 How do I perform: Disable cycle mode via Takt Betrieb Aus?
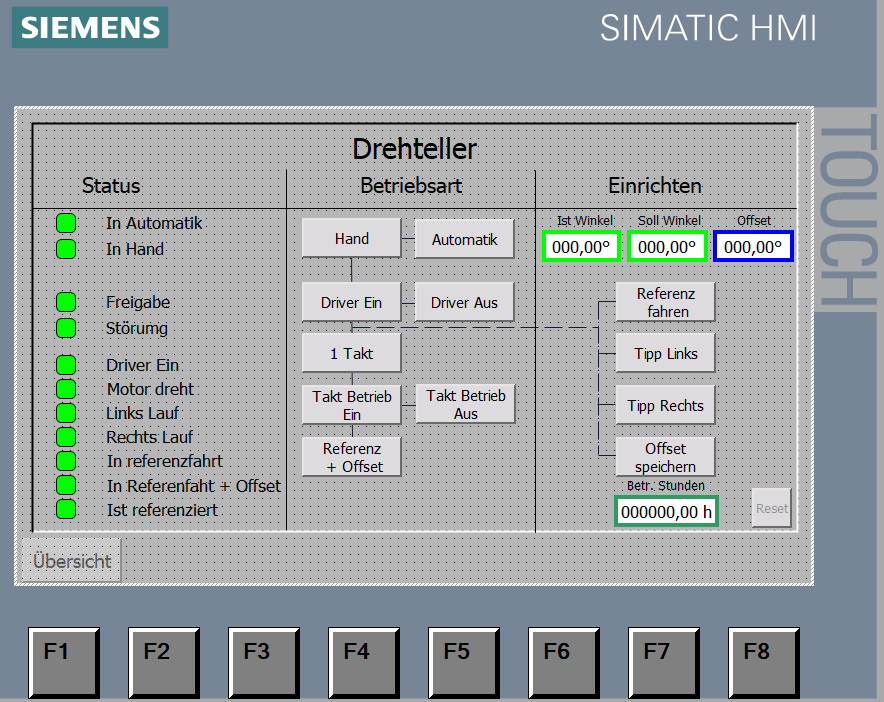tap(466, 404)
